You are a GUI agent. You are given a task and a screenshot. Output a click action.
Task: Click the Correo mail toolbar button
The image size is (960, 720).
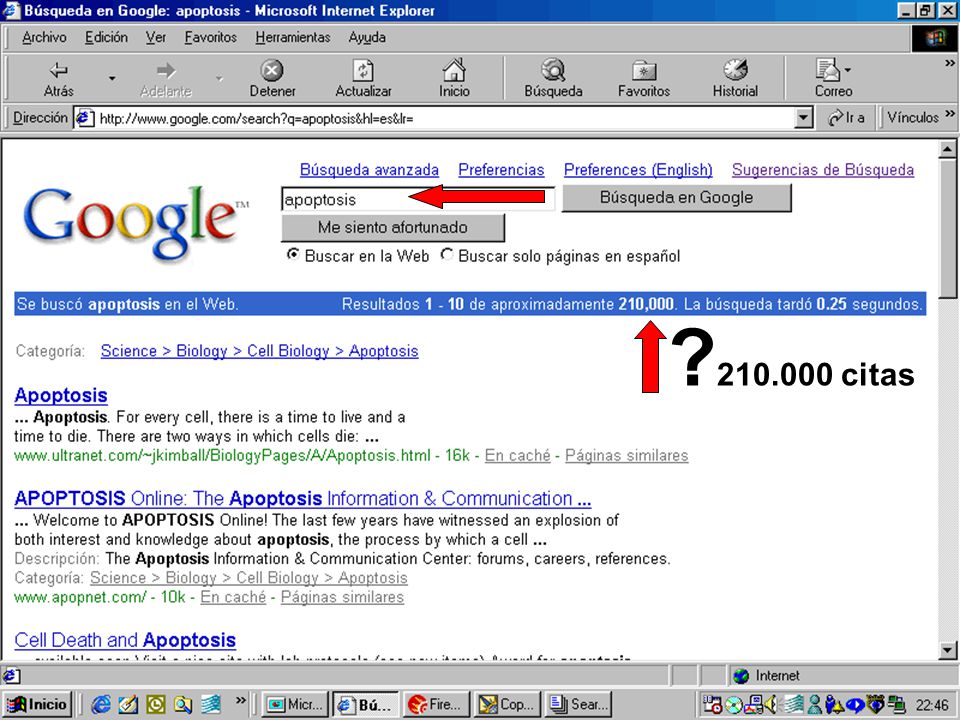[833, 78]
